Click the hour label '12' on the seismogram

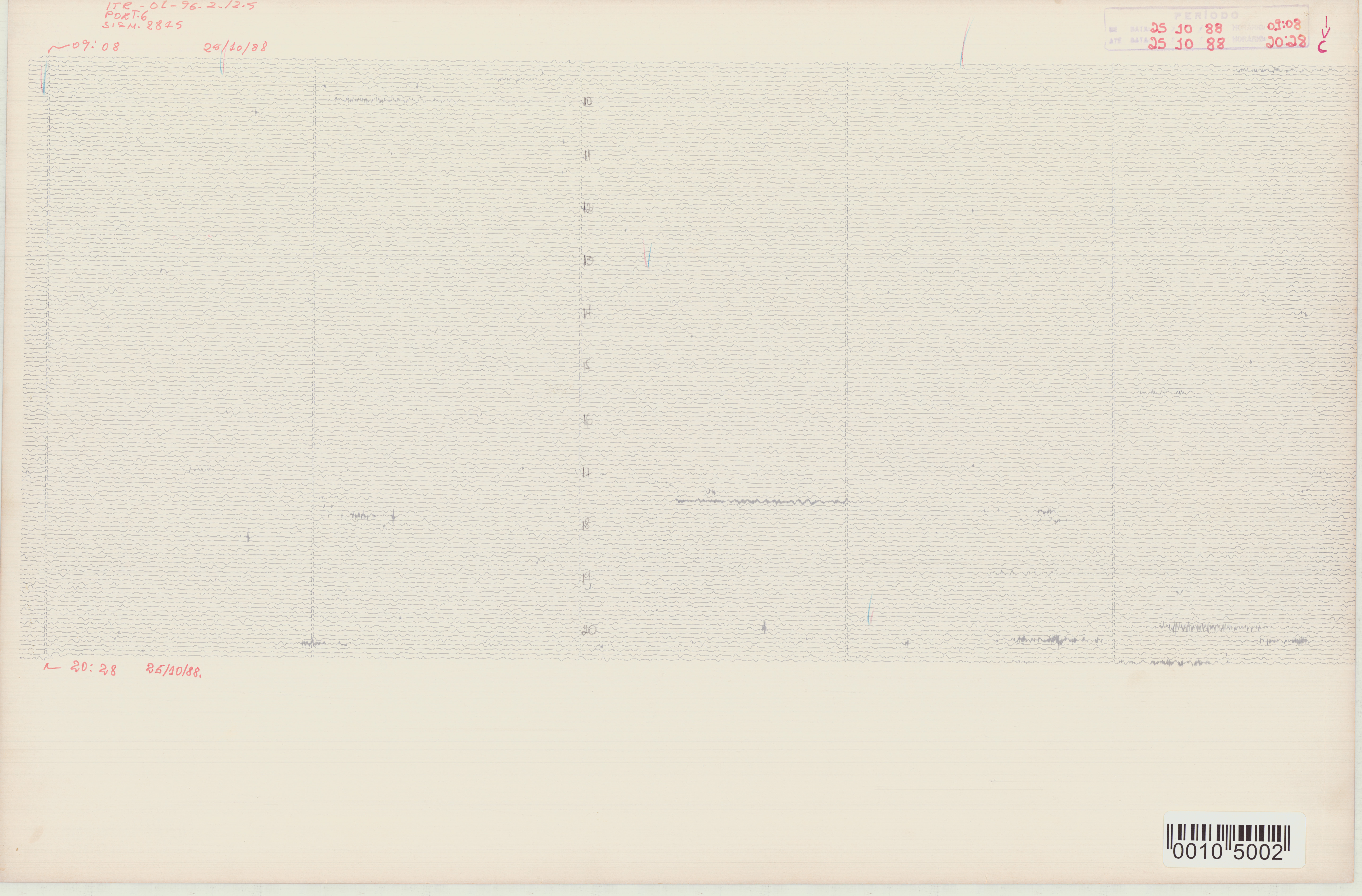pyautogui.click(x=588, y=208)
